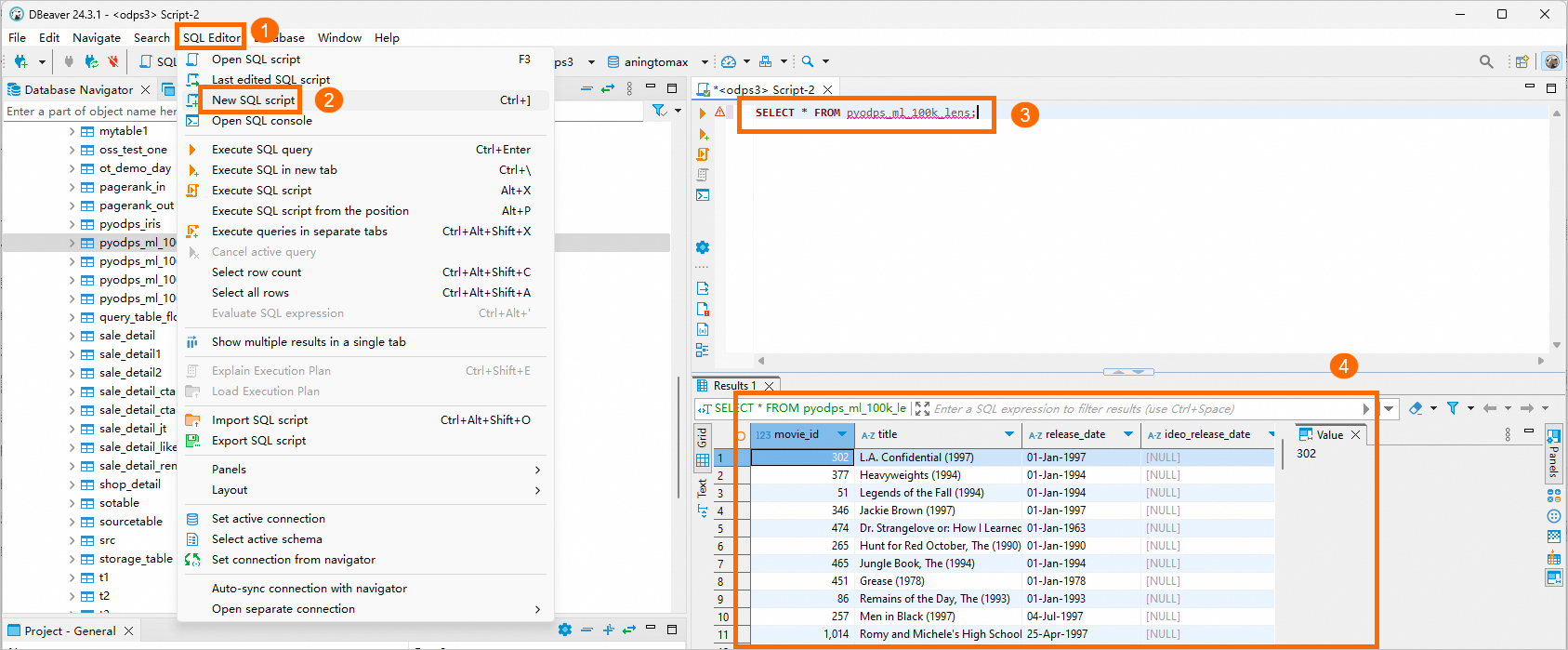Choose New SQL script from the menu
This screenshot has height=650, width=1568.
[253, 100]
